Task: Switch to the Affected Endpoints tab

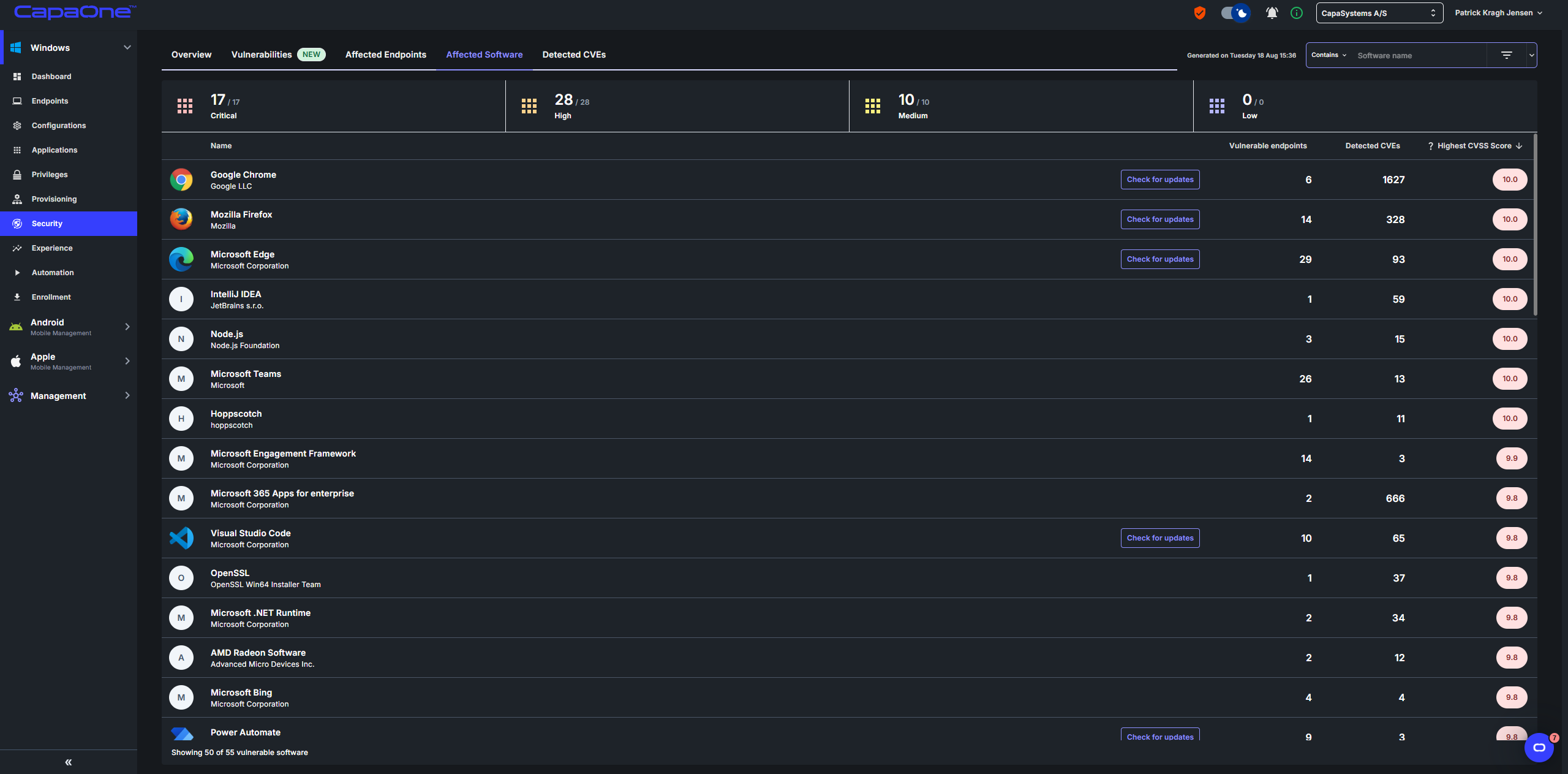Action: point(386,55)
